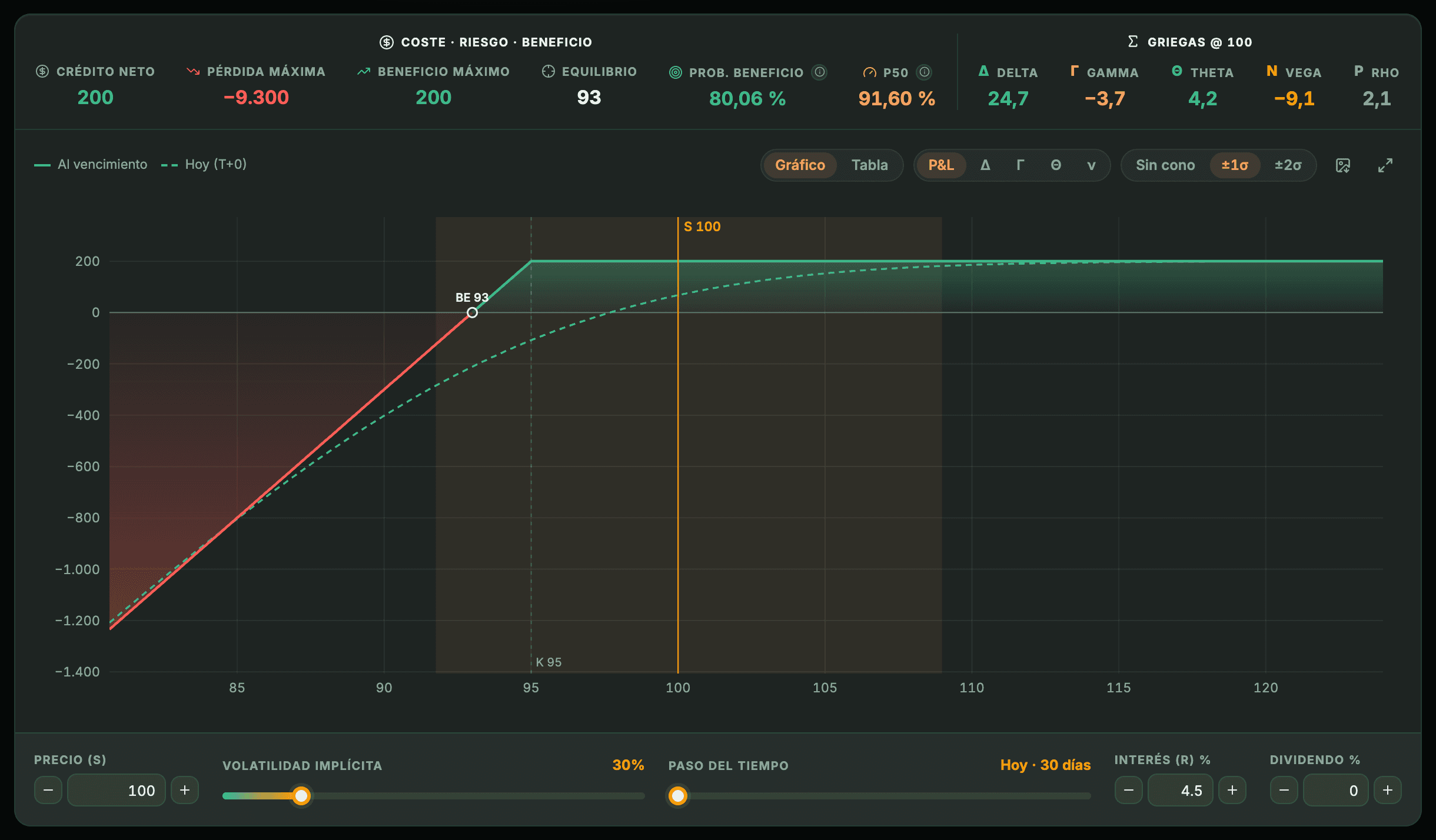Click the Dividendo % input field
1436x840 pixels.
1336,790
